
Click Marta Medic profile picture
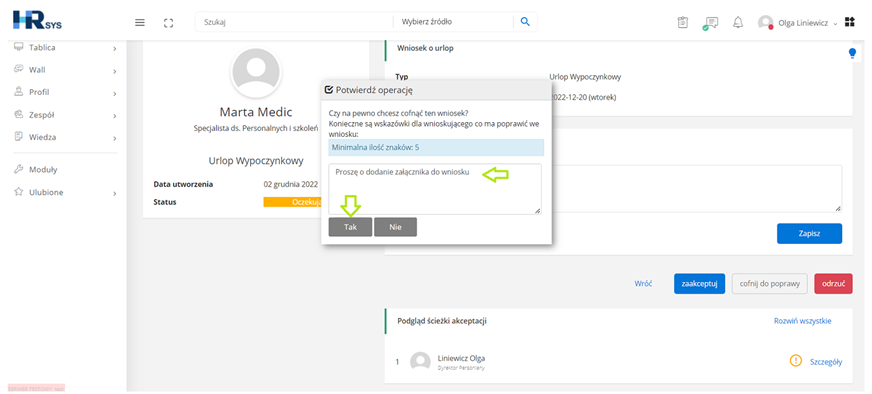point(256,72)
